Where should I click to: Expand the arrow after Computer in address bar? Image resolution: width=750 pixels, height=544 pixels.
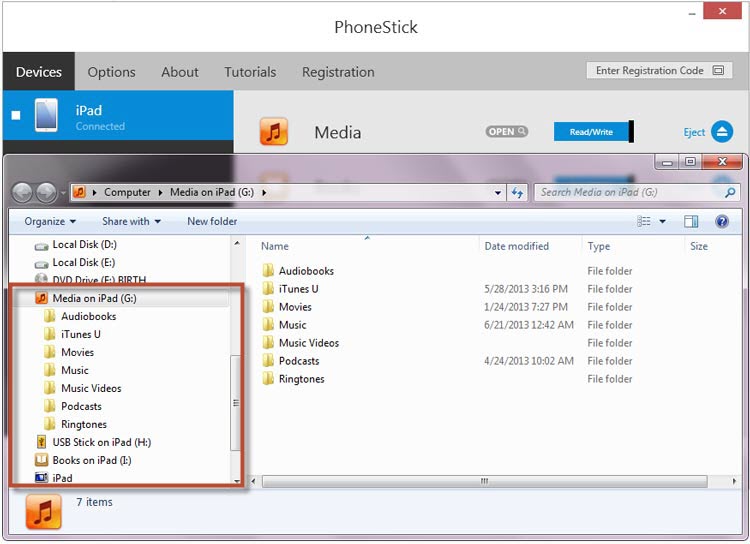click(x=160, y=193)
